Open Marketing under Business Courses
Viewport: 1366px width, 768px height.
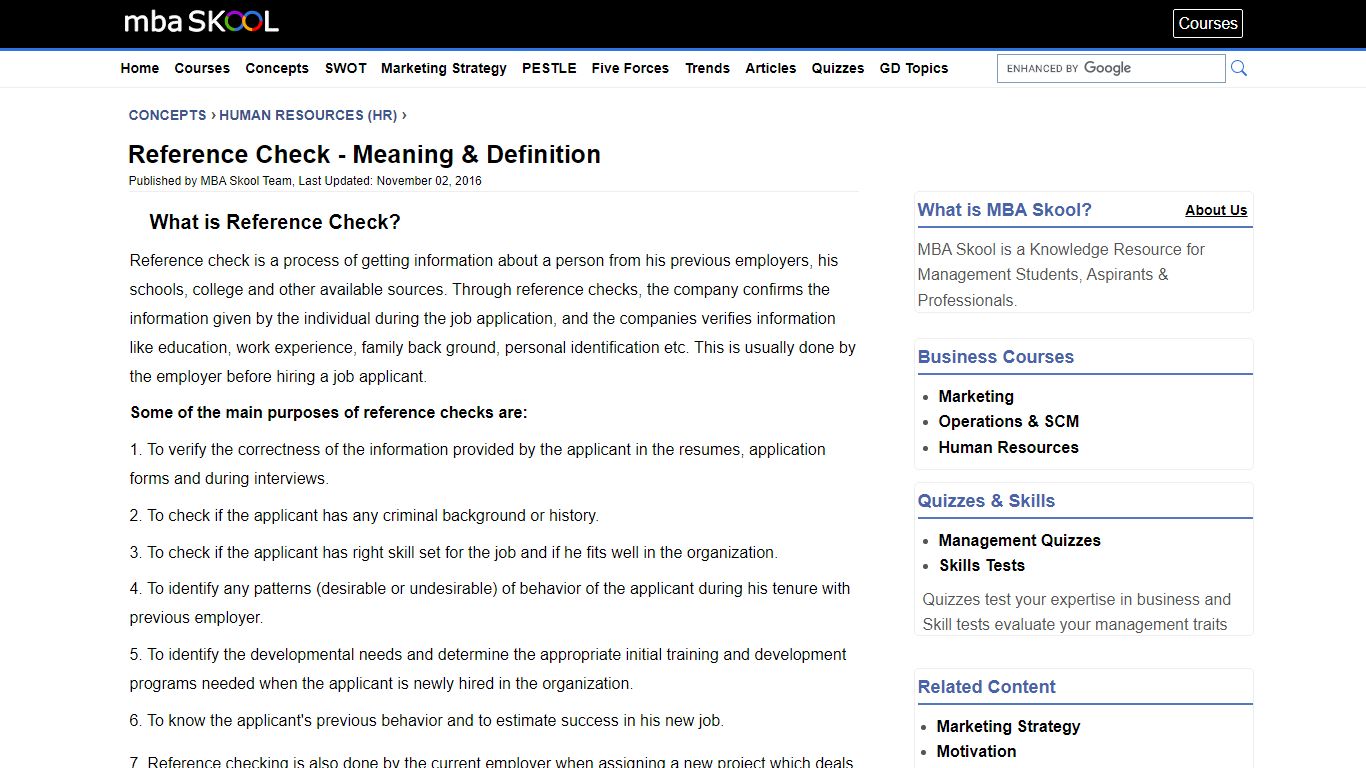[x=976, y=396]
